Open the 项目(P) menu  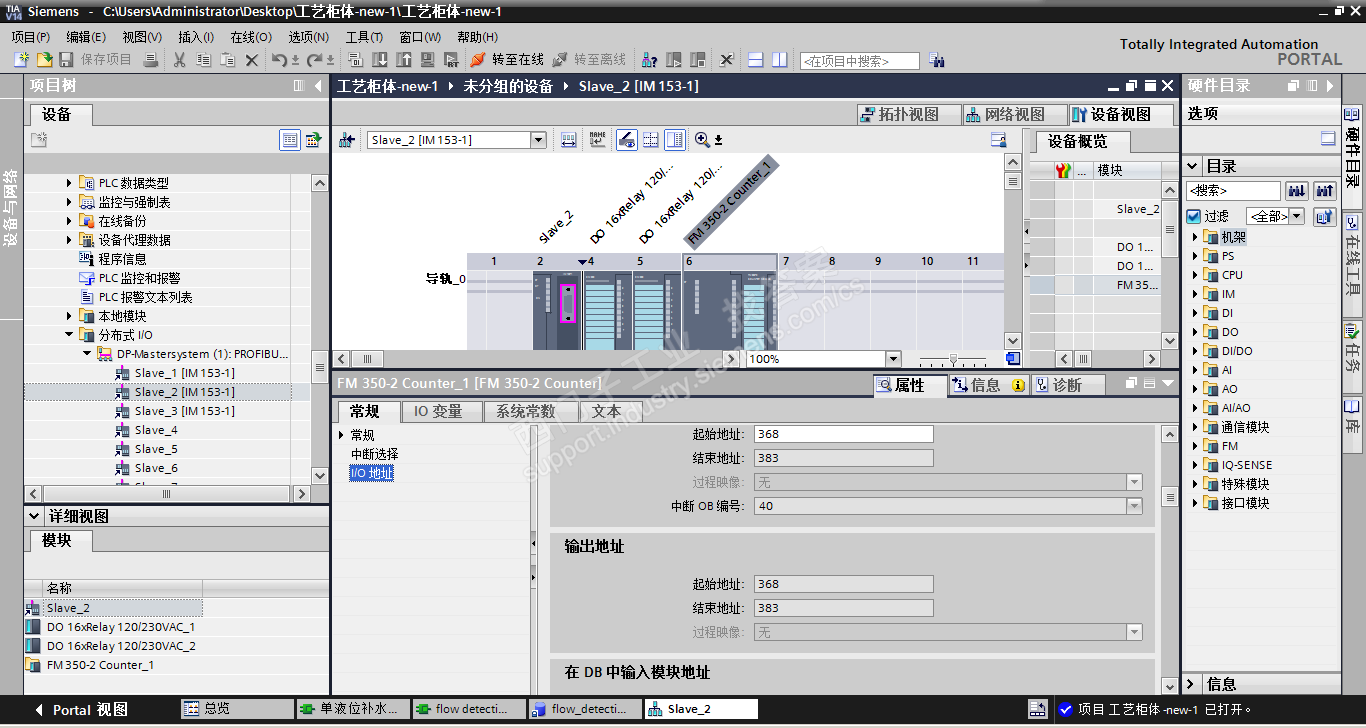[x=31, y=37]
